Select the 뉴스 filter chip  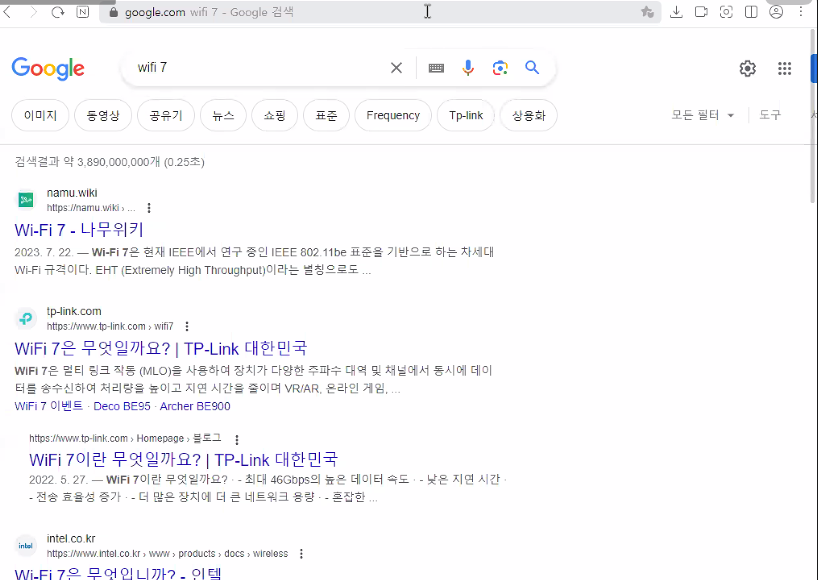[223, 115]
